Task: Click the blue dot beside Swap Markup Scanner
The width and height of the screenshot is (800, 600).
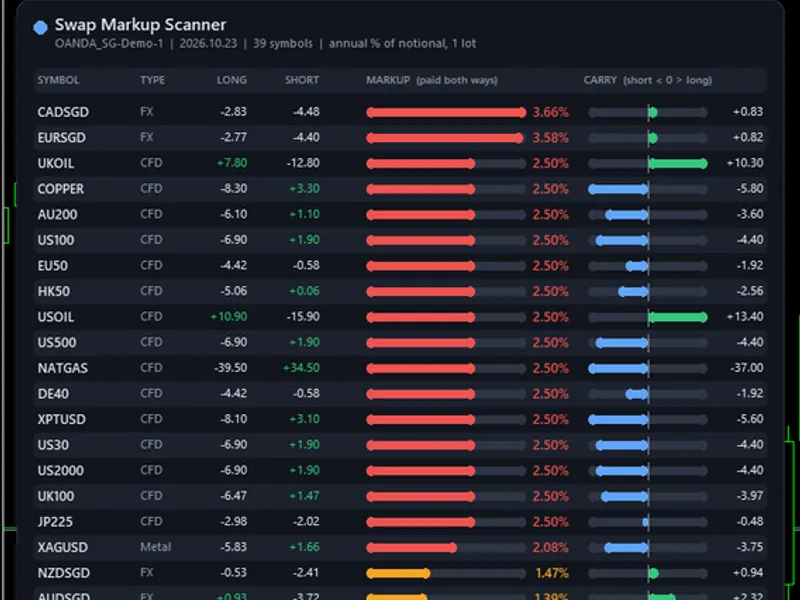Action: pyautogui.click(x=40, y=27)
